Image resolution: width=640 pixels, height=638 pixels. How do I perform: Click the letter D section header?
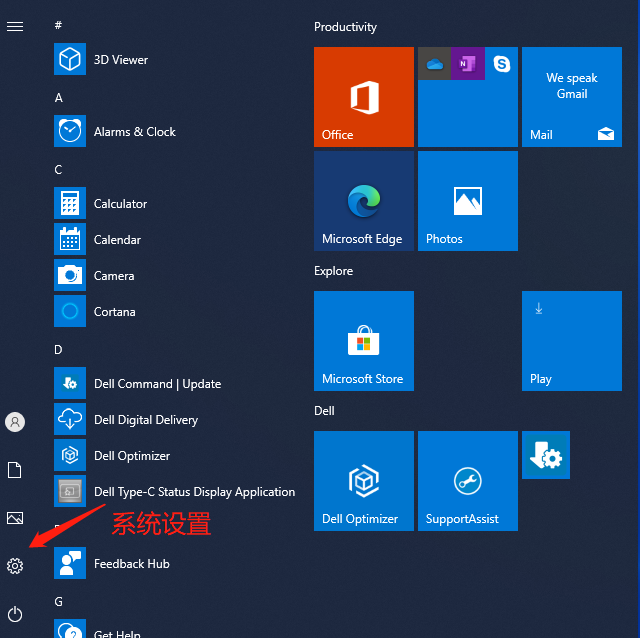click(58, 349)
